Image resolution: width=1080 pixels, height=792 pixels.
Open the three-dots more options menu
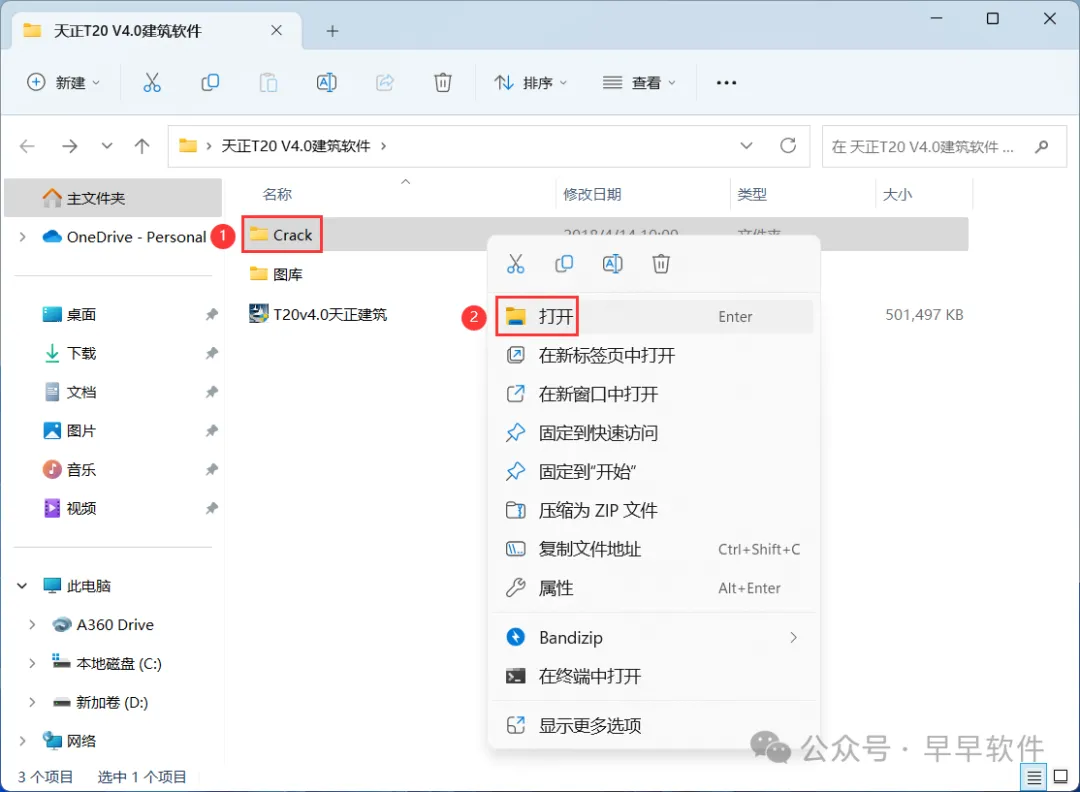tap(726, 83)
